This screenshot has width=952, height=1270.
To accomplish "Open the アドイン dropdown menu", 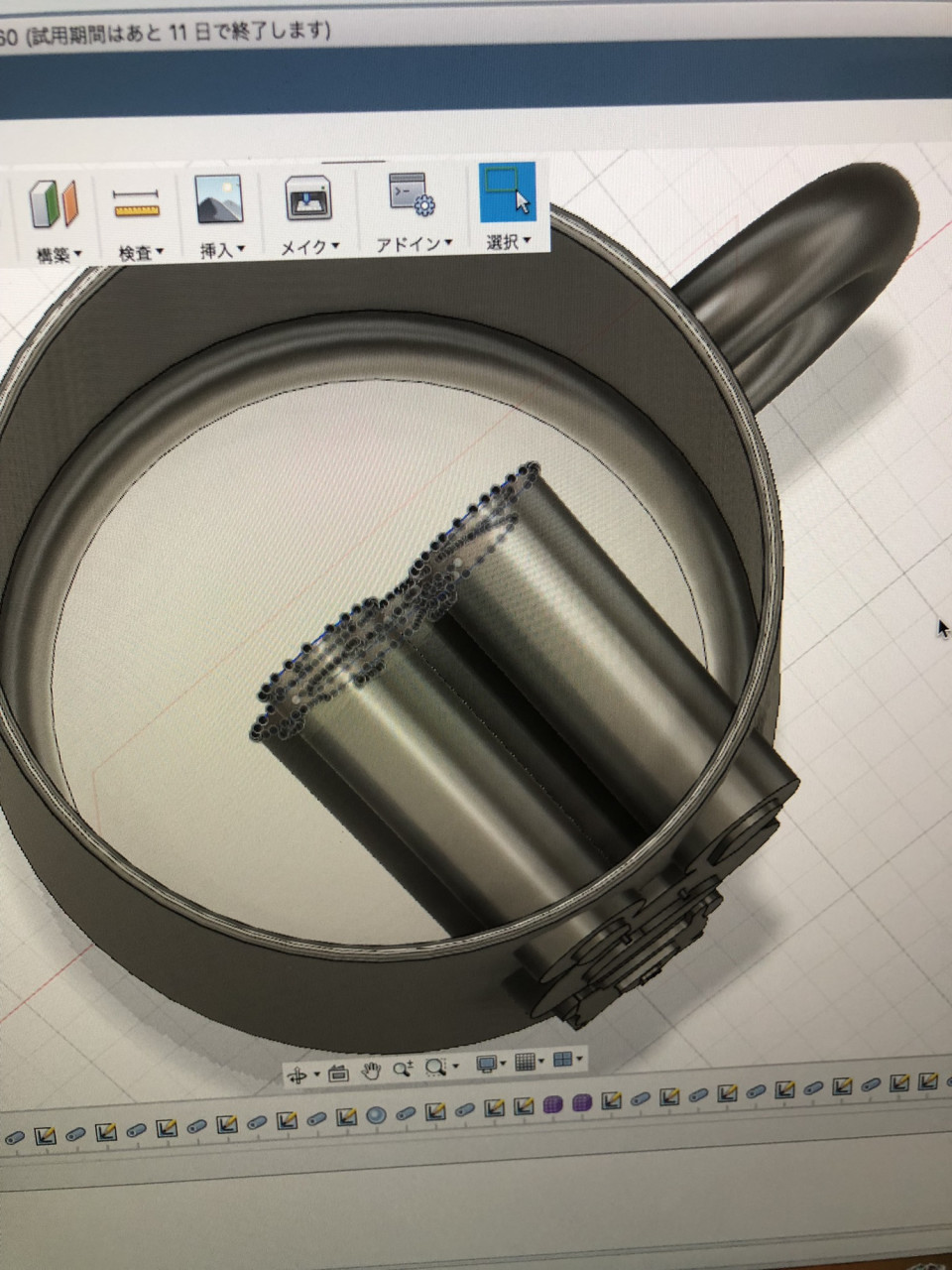I will (x=414, y=243).
